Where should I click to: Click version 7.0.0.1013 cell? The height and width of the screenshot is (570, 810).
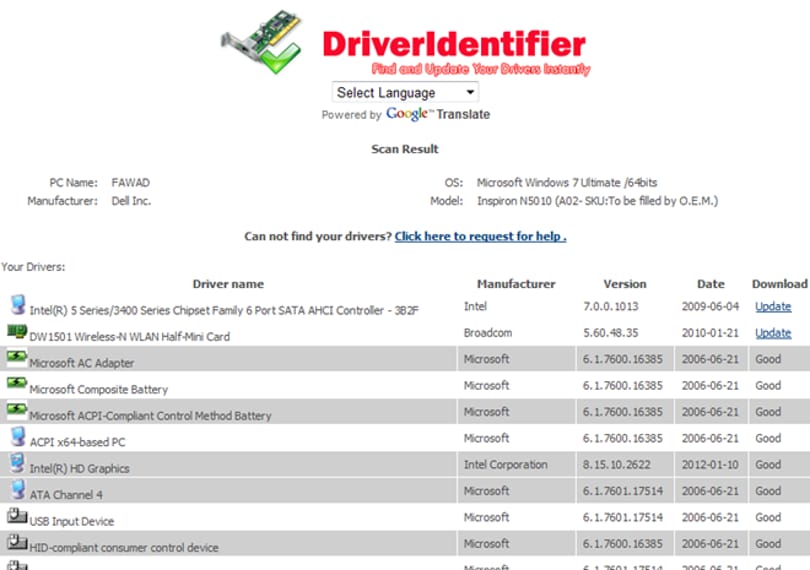coord(611,306)
